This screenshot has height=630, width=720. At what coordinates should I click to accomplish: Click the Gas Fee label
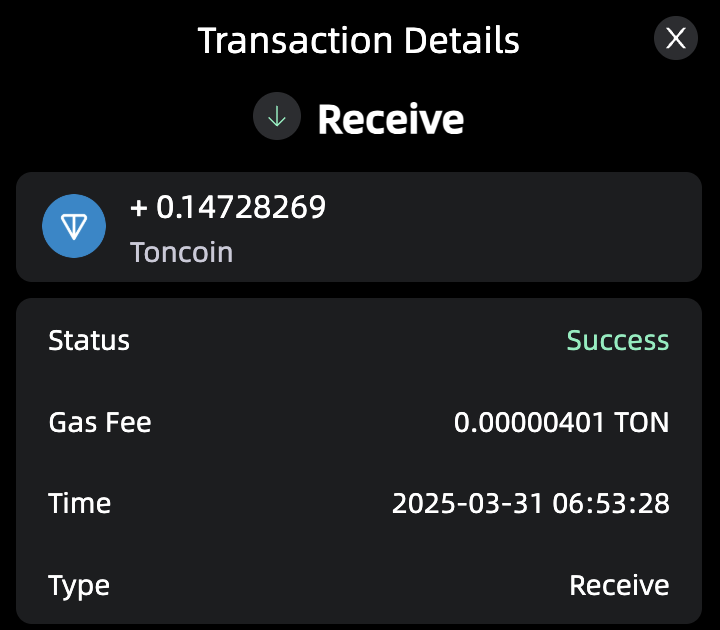[100, 422]
